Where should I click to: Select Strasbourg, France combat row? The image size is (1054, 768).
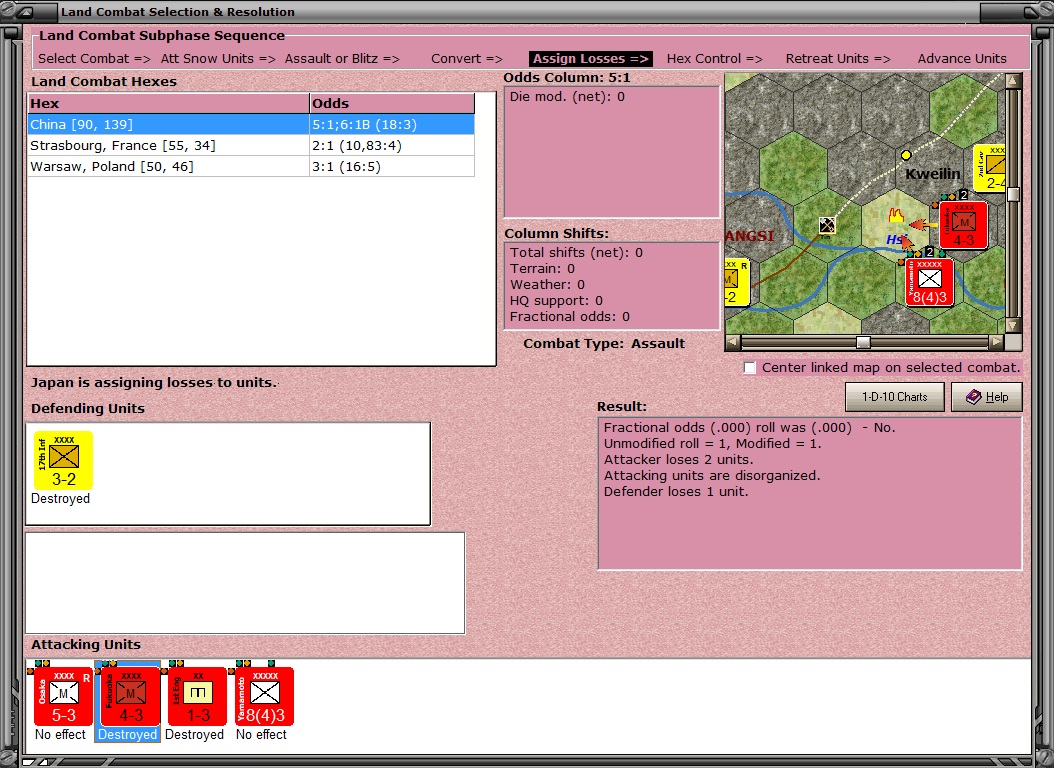click(251, 146)
